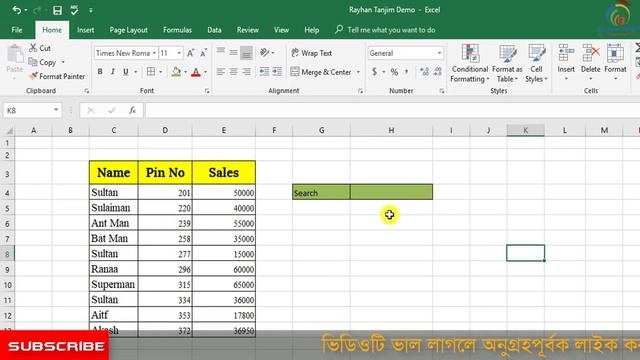This screenshot has height=360, width=640.
Task: Expand the Copy options arrow
Action: click(63, 62)
